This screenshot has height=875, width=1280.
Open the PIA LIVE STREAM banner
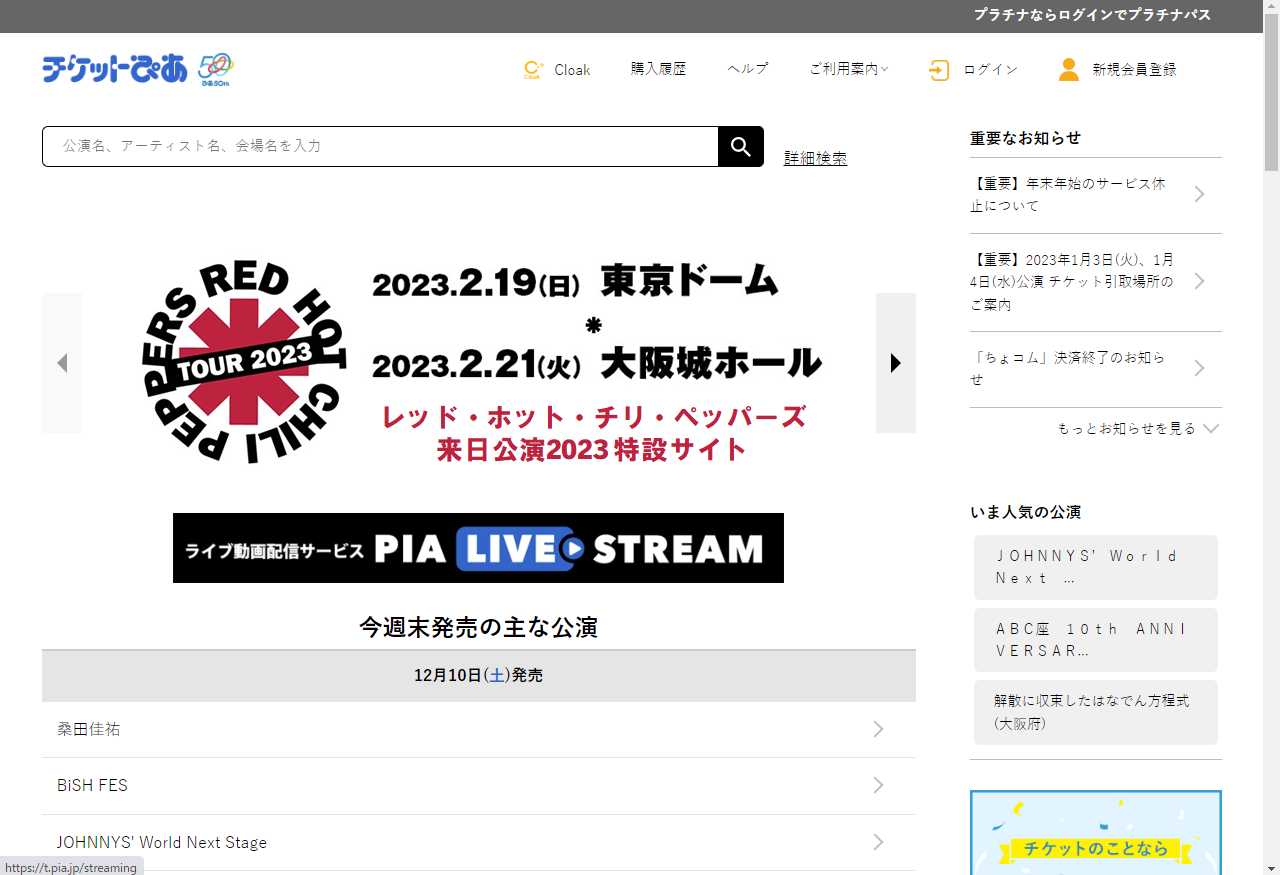click(x=478, y=548)
